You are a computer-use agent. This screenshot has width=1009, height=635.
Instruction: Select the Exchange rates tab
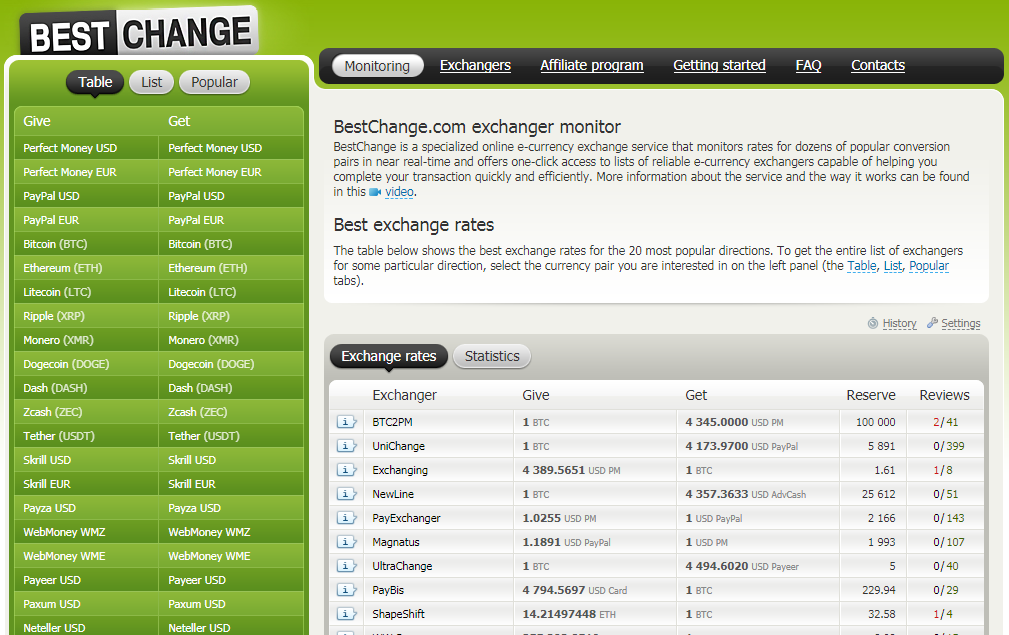tap(389, 356)
